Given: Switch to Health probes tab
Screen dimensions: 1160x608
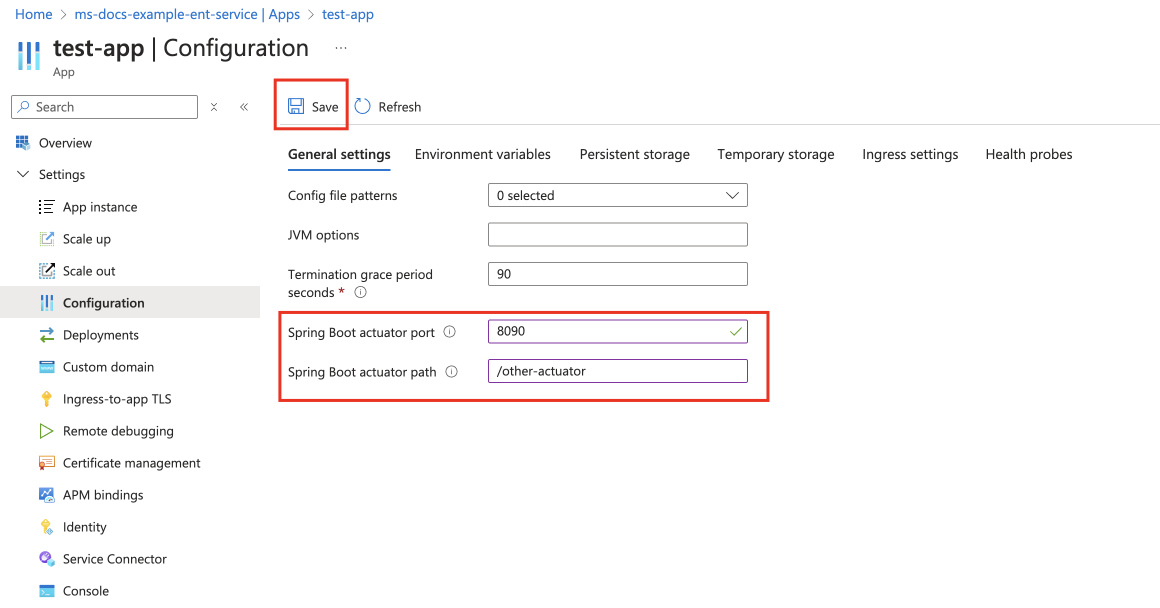Looking at the screenshot, I should pos(1028,155).
